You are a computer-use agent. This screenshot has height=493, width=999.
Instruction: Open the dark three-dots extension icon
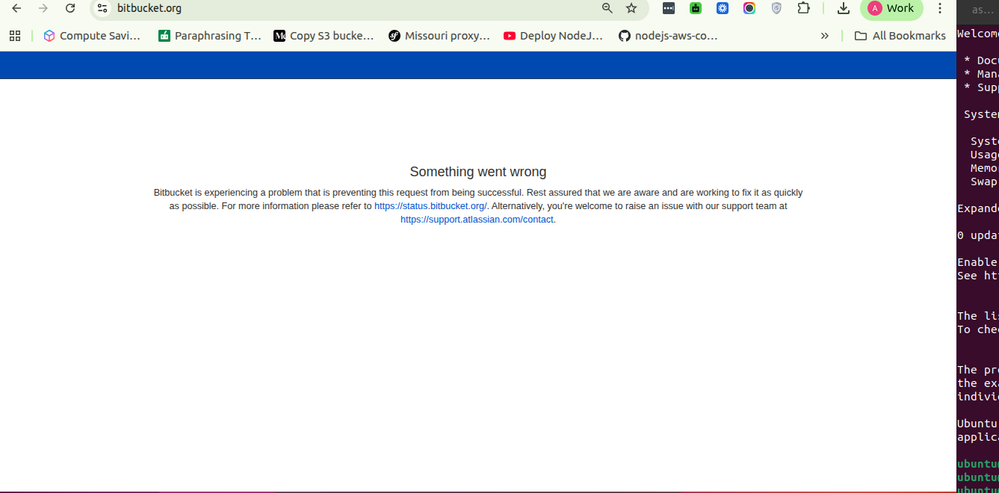click(668, 8)
